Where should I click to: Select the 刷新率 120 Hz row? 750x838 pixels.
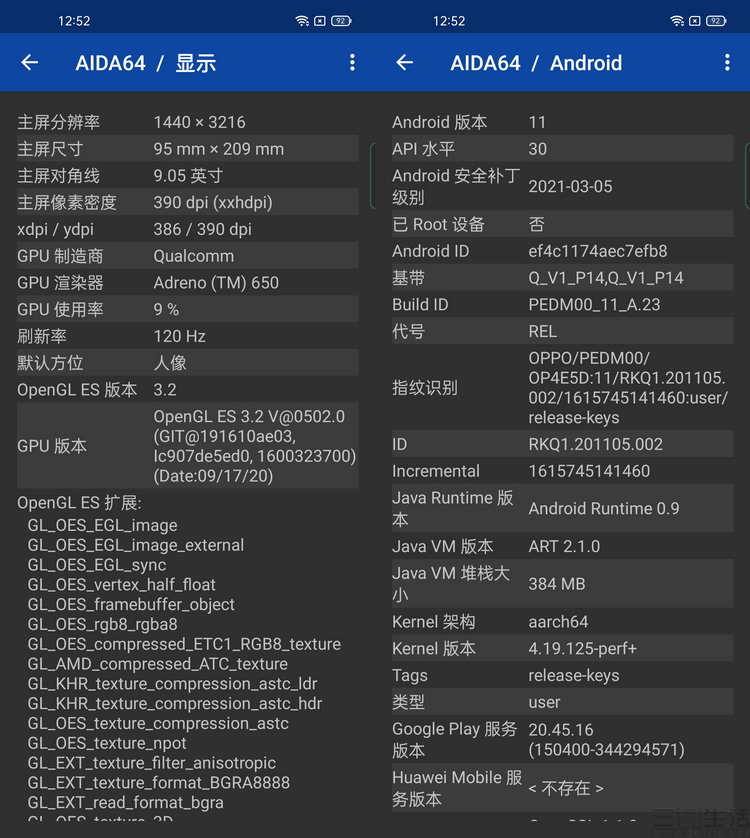tap(188, 336)
